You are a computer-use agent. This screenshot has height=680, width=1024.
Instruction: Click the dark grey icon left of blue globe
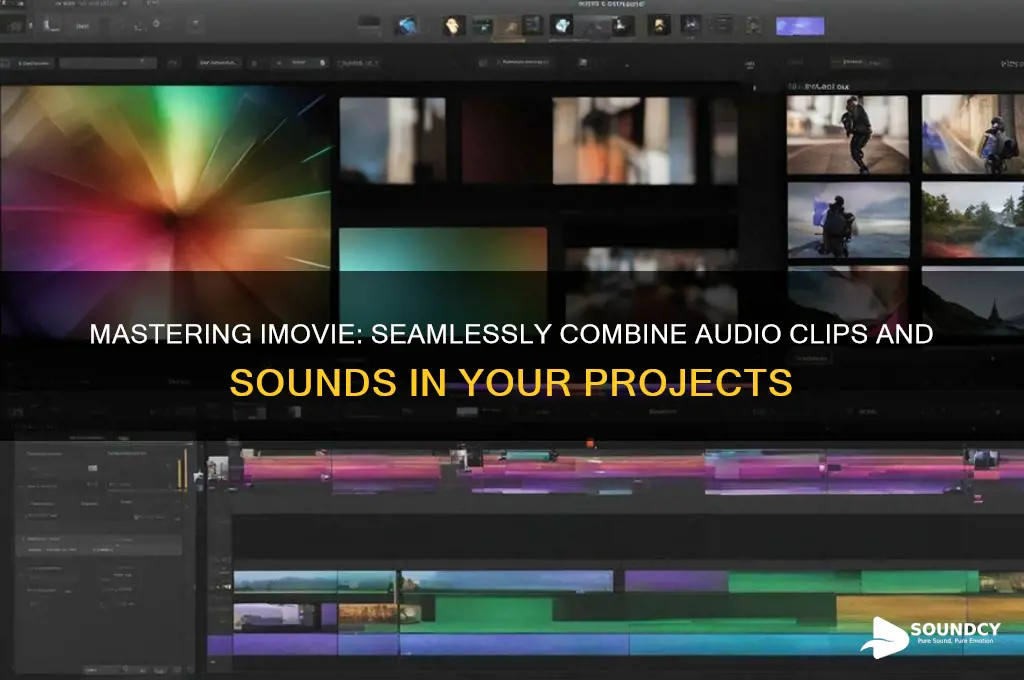tap(369, 24)
